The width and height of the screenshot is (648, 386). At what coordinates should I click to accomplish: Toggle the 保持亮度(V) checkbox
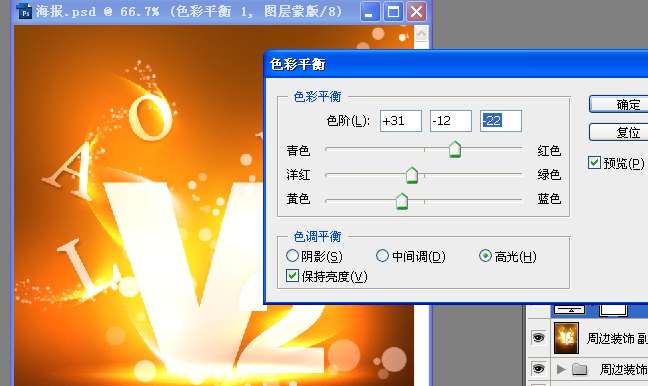[292, 276]
